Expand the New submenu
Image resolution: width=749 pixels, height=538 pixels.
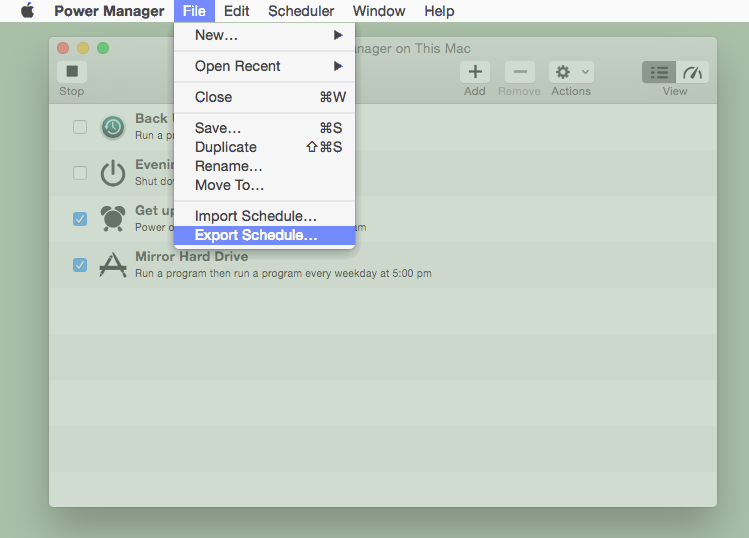[x=265, y=35]
